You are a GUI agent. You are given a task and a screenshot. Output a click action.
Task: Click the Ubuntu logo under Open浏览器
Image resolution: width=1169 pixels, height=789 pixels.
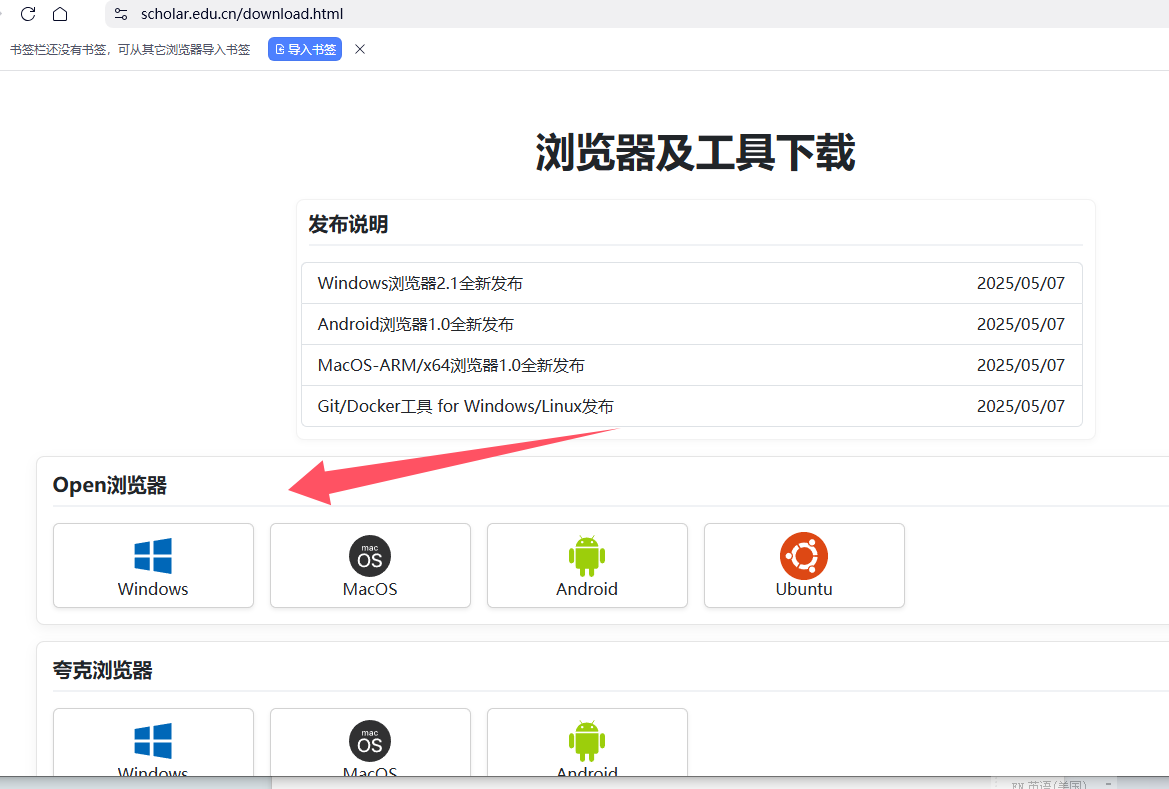coord(804,556)
